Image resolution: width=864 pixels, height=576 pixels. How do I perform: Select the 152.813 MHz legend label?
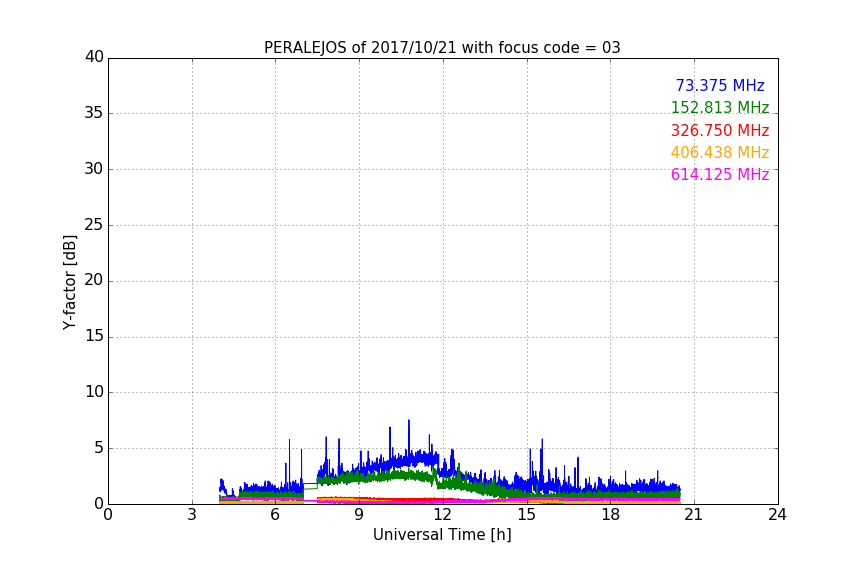pos(720,107)
